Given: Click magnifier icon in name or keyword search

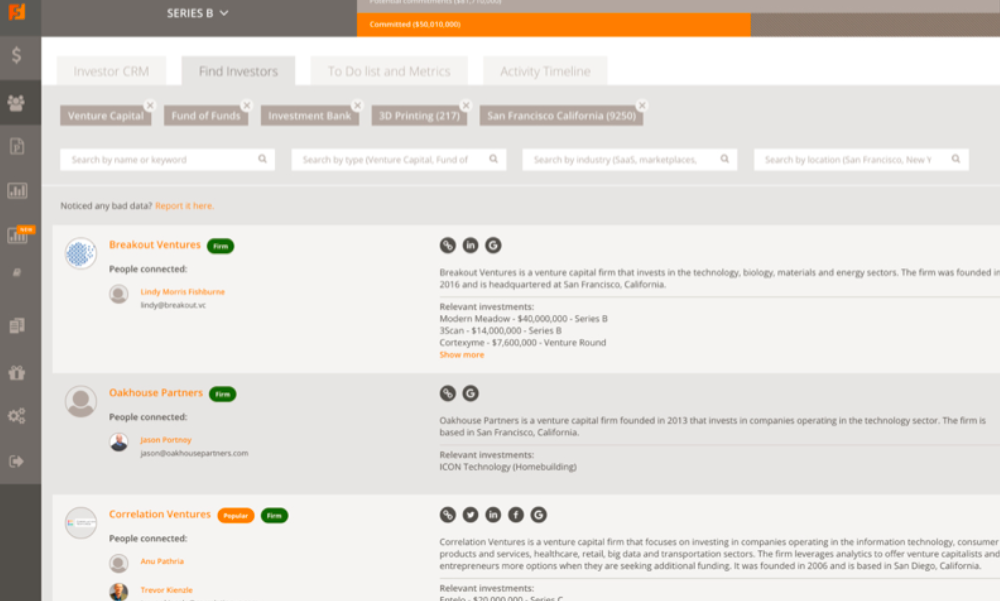Looking at the screenshot, I should pyautogui.click(x=262, y=159).
